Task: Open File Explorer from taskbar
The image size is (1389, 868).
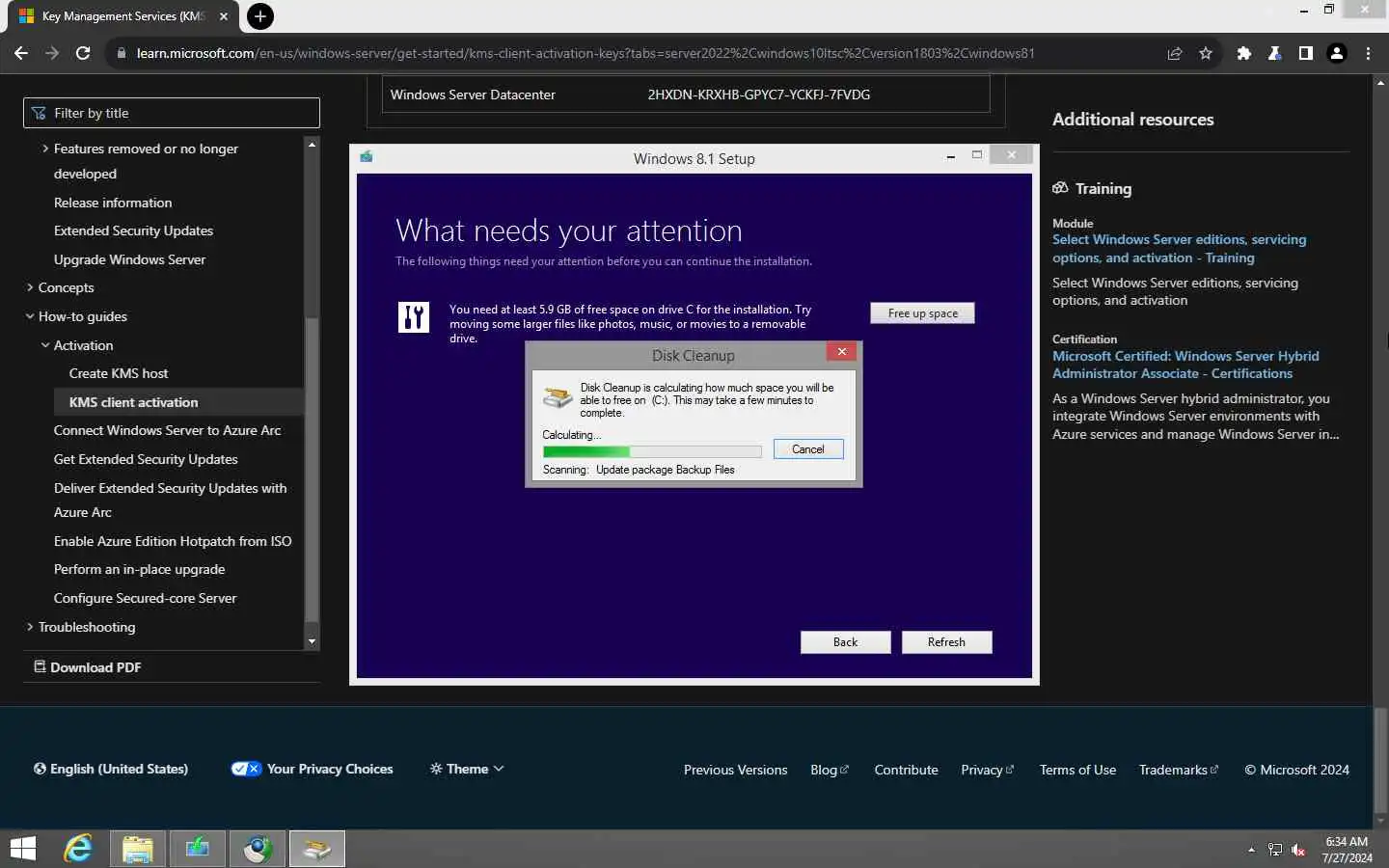Action: point(137,849)
